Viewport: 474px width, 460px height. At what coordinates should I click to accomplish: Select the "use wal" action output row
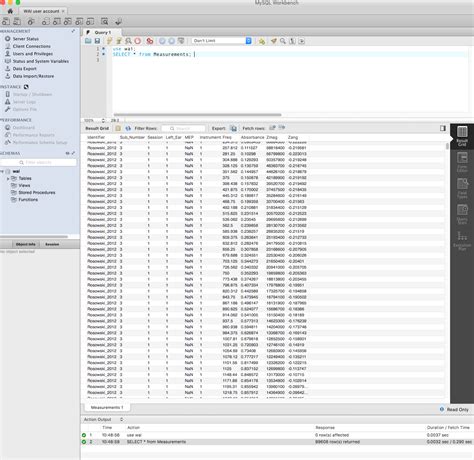pos(277,435)
